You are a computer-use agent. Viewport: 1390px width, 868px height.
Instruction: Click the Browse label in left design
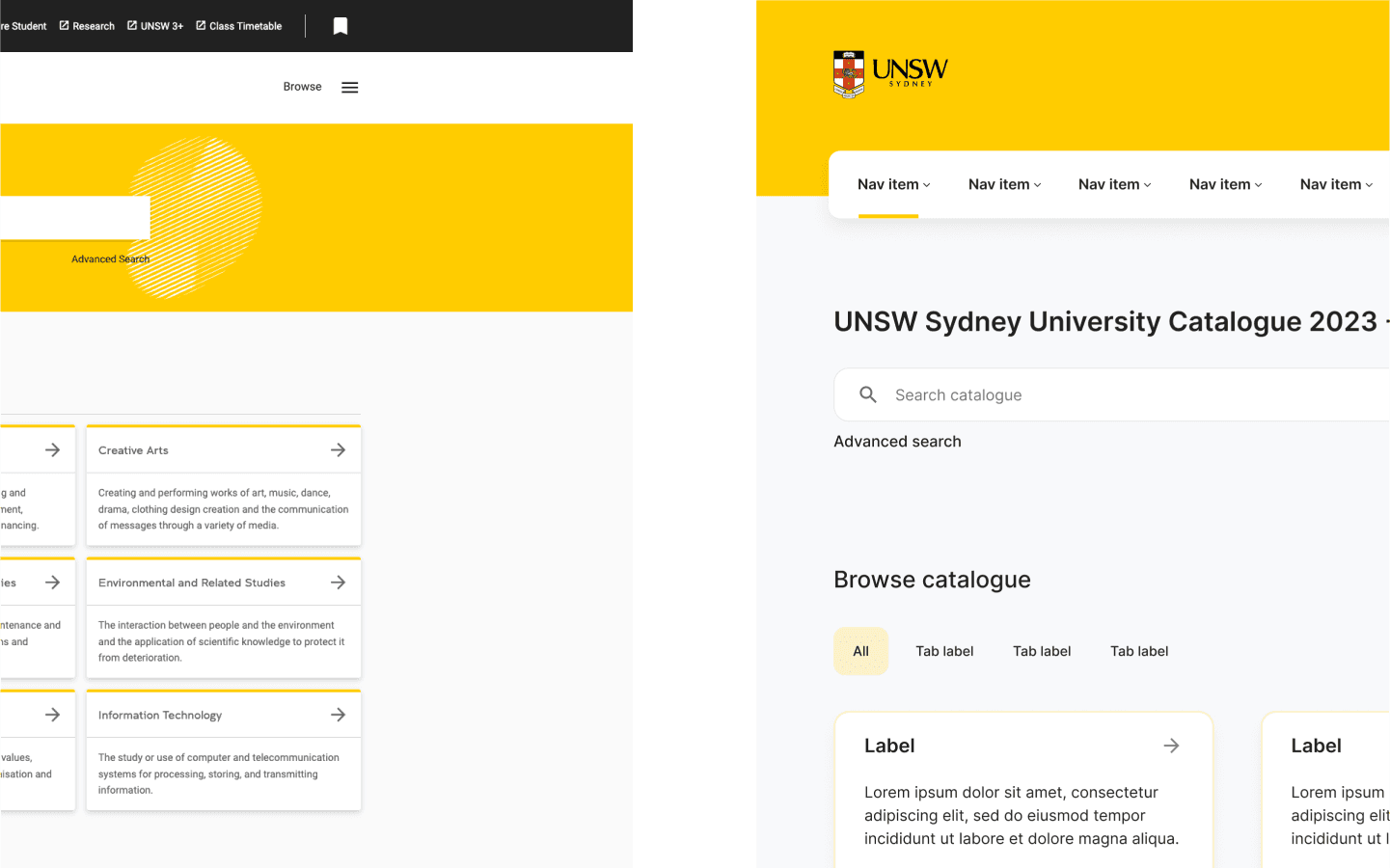pyautogui.click(x=302, y=87)
